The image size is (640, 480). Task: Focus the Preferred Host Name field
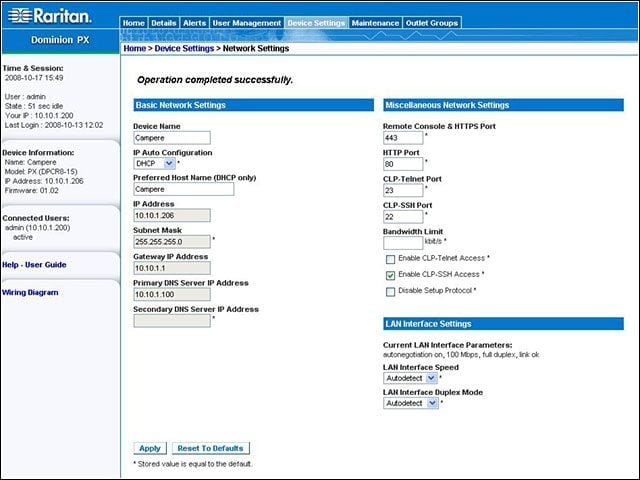click(x=184, y=189)
